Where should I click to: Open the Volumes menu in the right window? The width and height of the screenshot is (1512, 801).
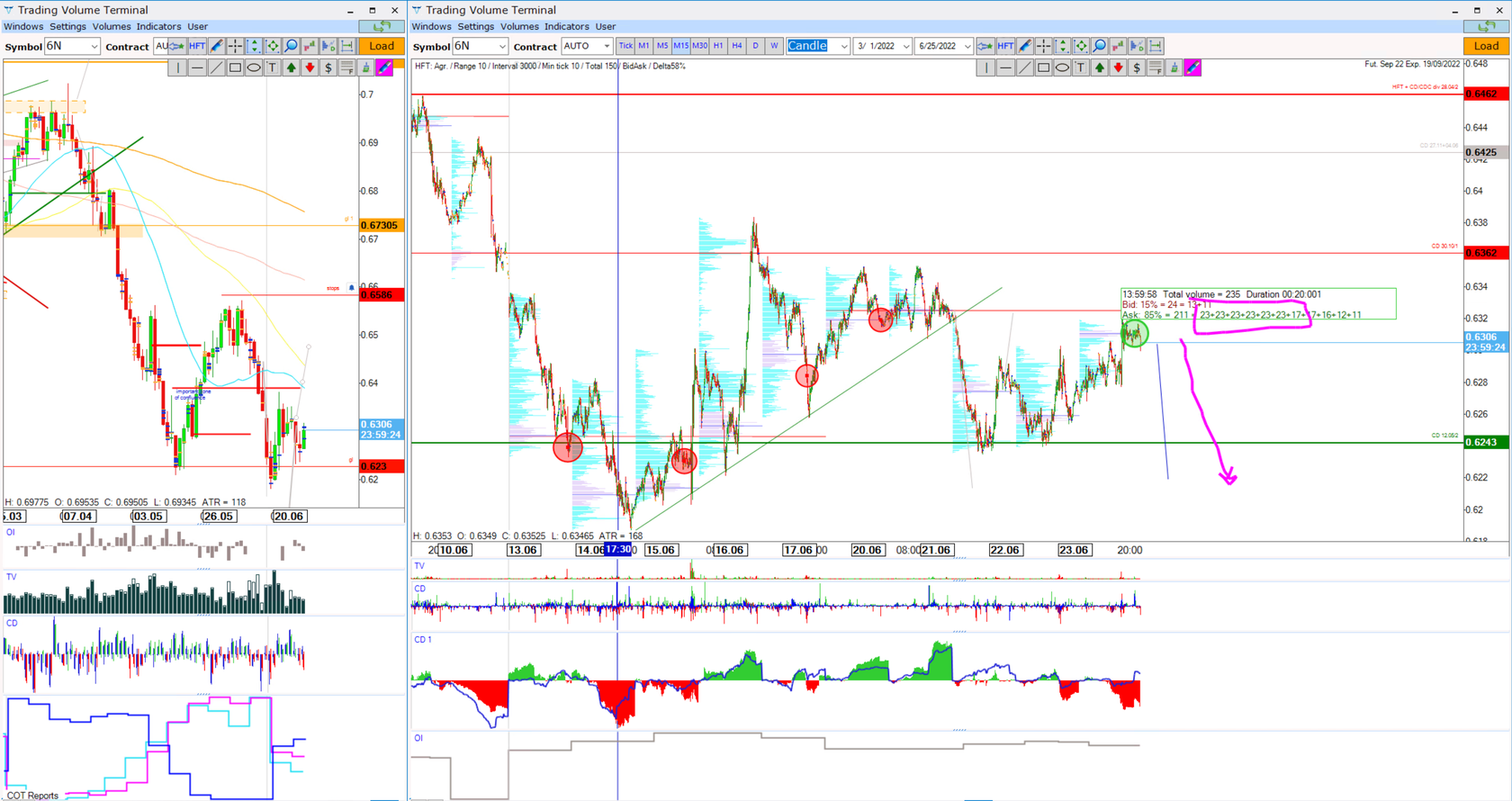pyautogui.click(x=519, y=26)
